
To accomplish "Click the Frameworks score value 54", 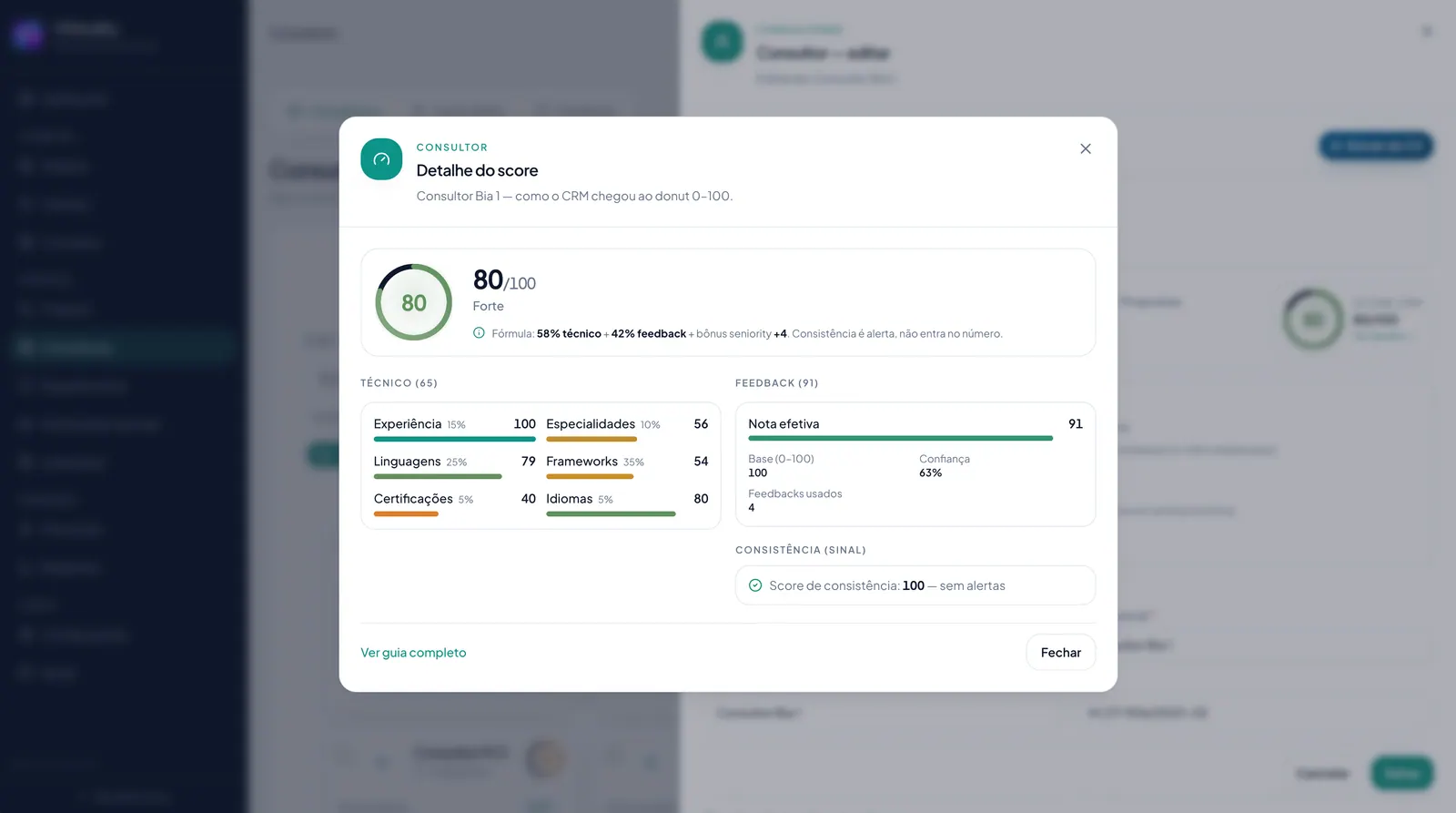I will pyautogui.click(x=701, y=462).
